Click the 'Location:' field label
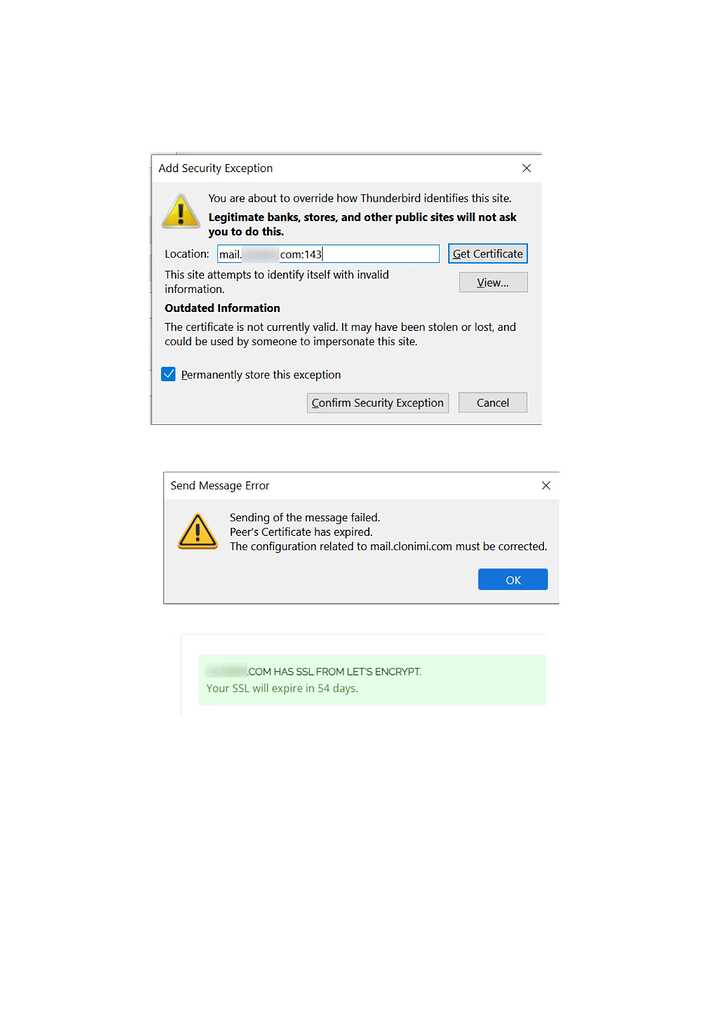Viewport: 723px width, 1024px height. click(187, 254)
